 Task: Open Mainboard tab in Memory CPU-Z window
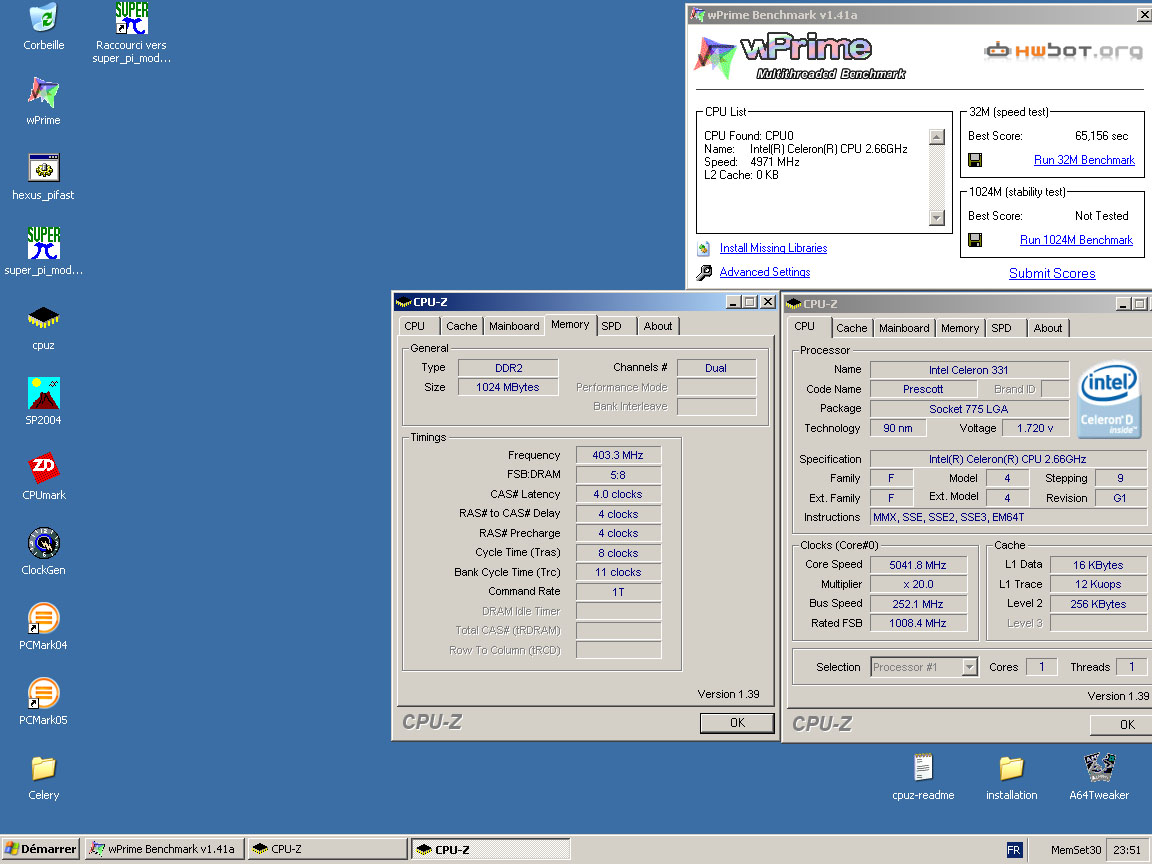[514, 326]
